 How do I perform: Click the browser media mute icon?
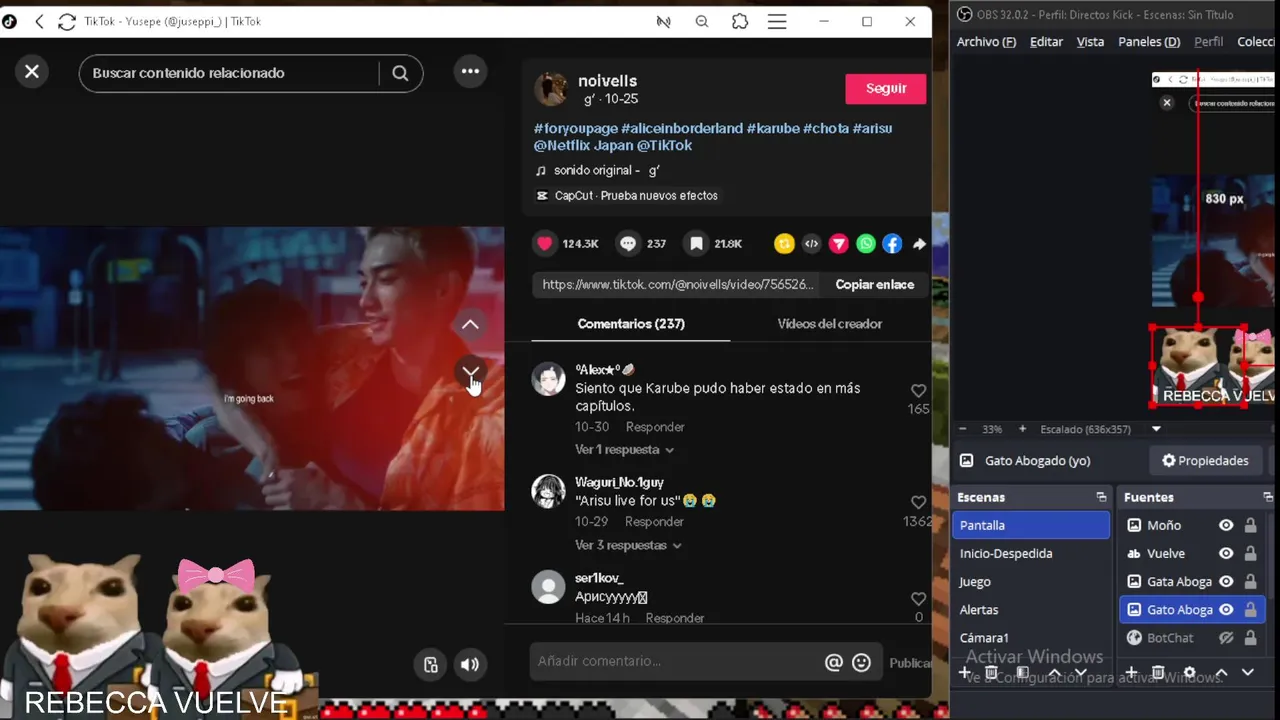[x=663, y=21]
